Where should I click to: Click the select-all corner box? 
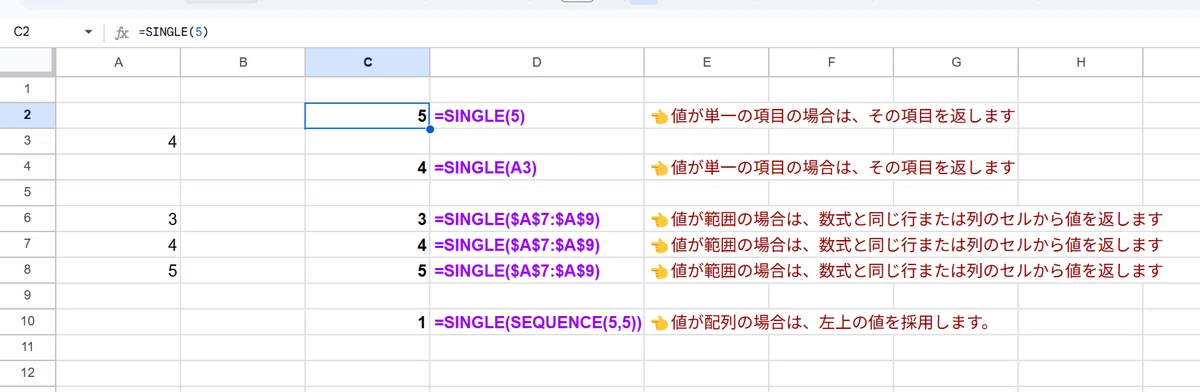[28, 63]
